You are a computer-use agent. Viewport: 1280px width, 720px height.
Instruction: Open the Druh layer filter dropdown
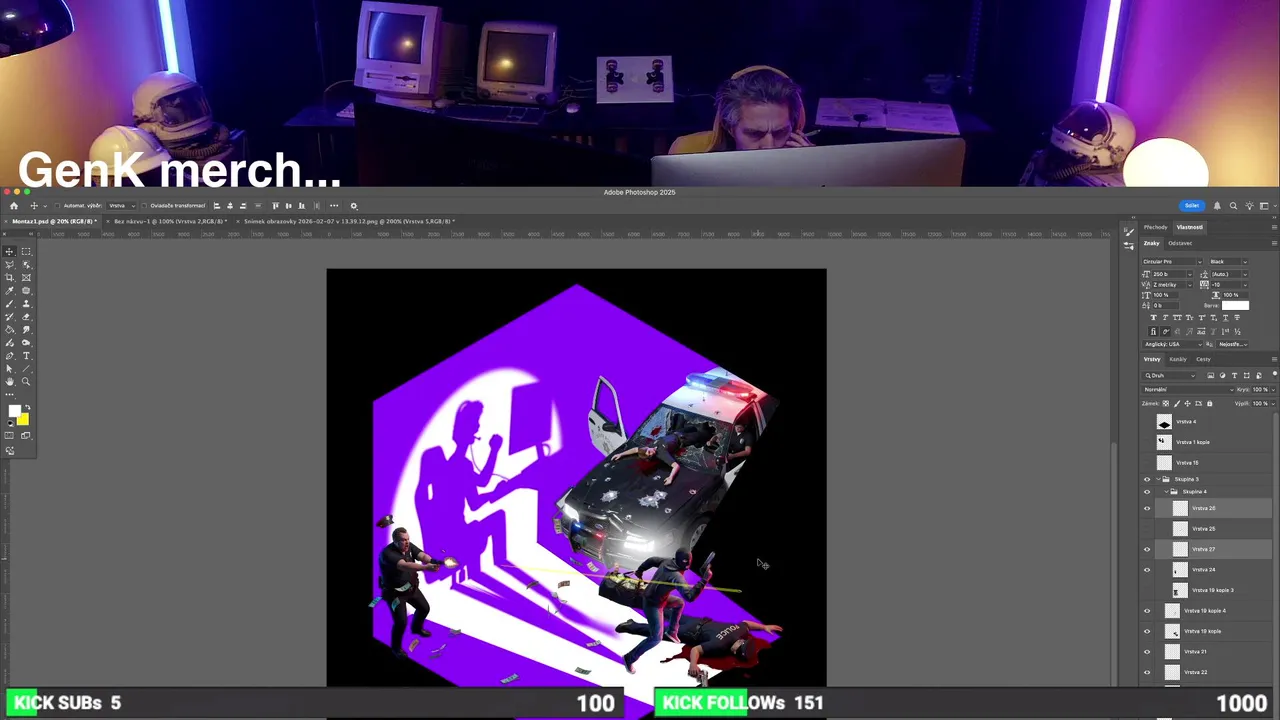(1168, 375)
